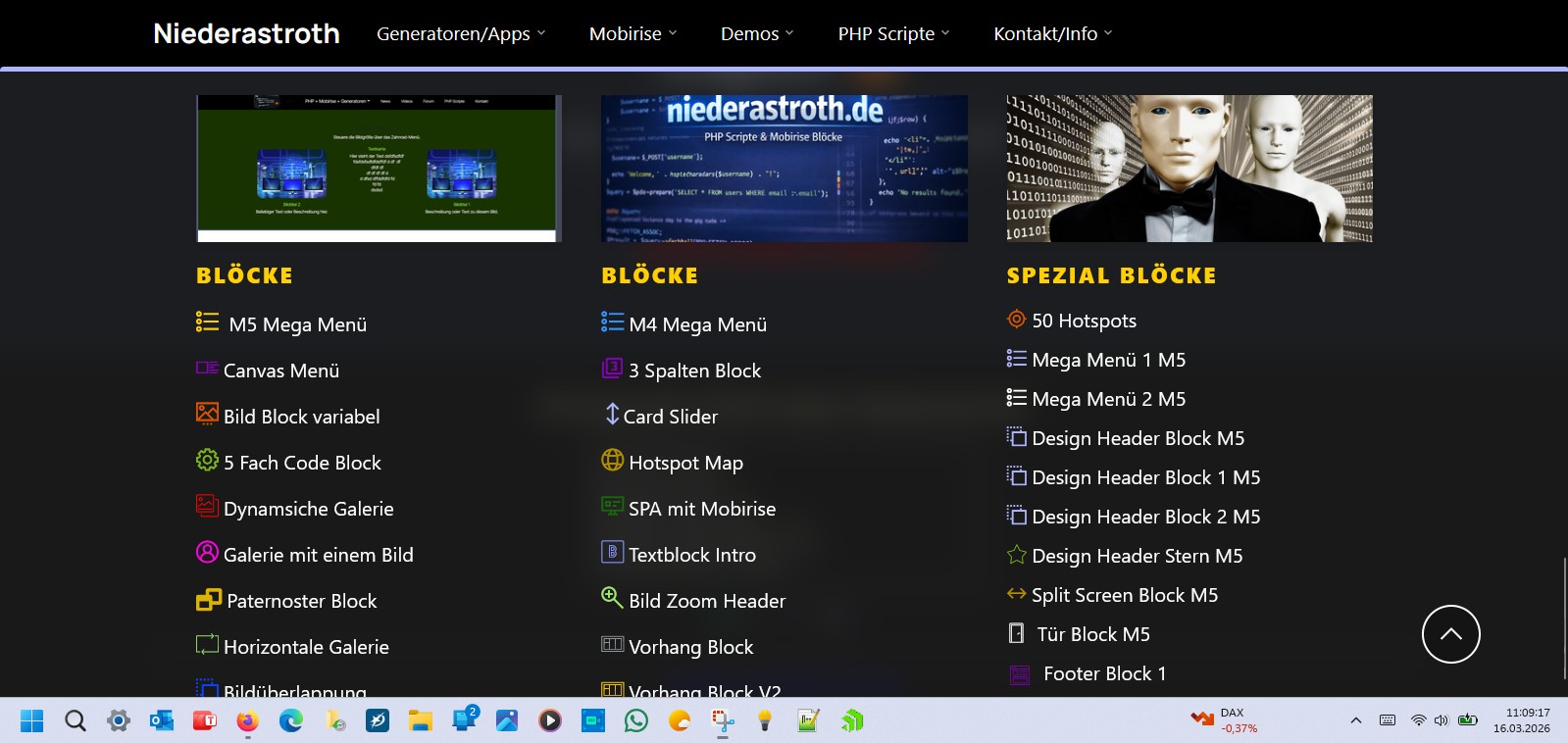This screenshot has height=743, width=1568.
Task: Click the yellow Paternoster Block icon
Action: [x=208, y=599]
